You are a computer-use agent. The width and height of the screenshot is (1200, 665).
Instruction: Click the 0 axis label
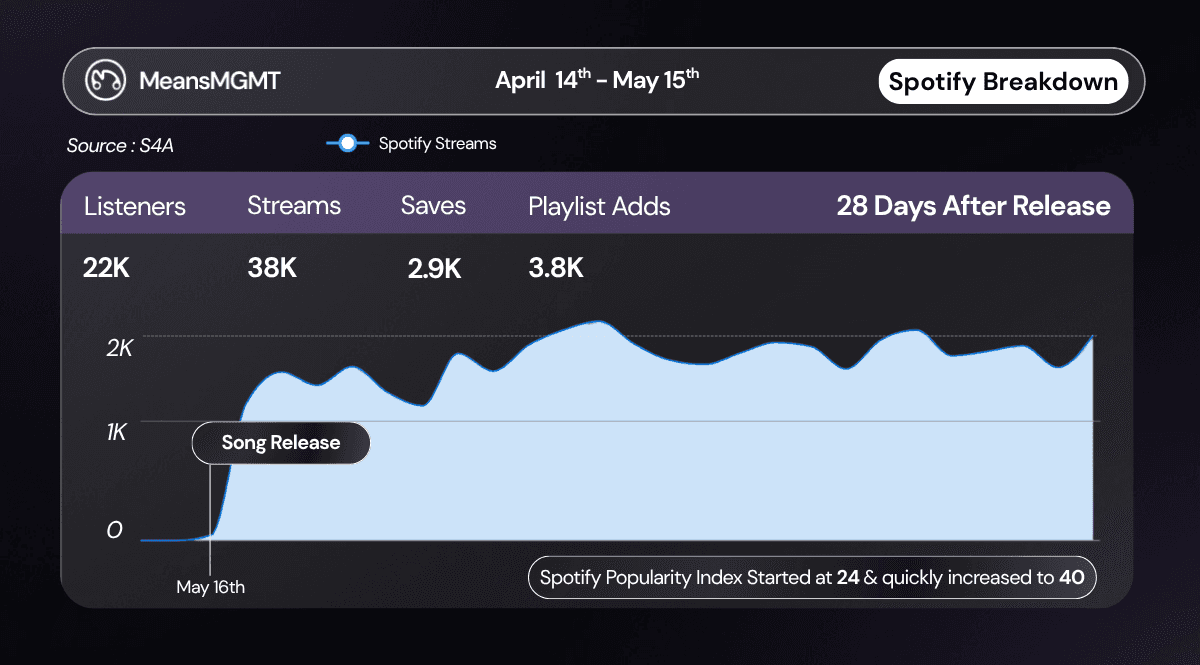(x=114, y=531)
